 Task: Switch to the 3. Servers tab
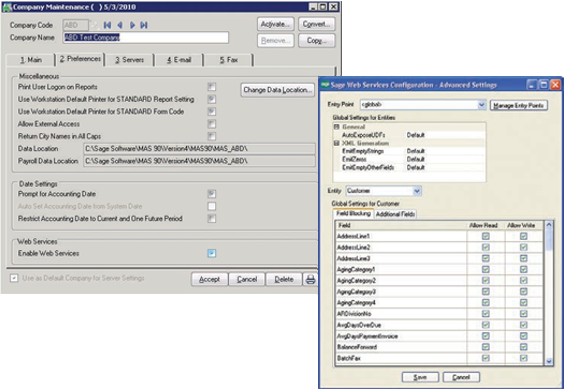click(x=130, y=60)
